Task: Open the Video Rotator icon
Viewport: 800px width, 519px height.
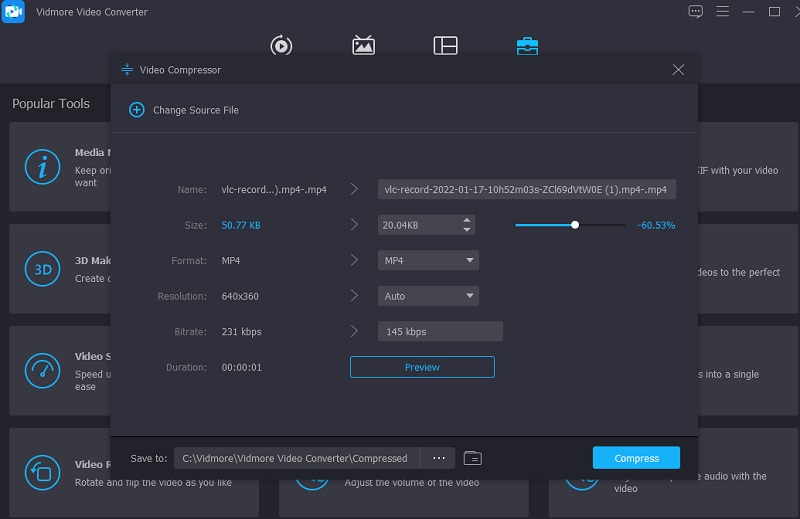Action: point(42,472)
